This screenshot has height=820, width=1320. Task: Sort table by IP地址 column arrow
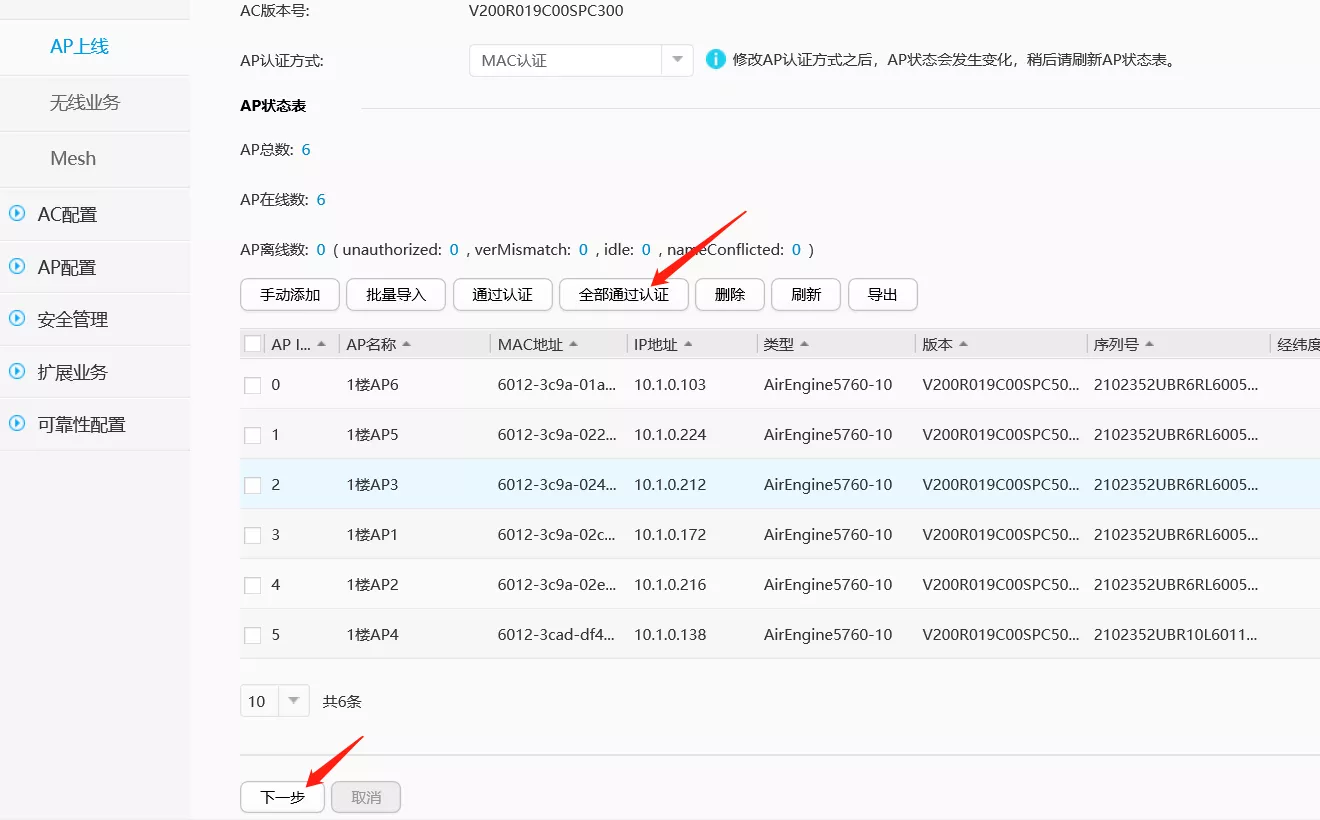point(687,345)
